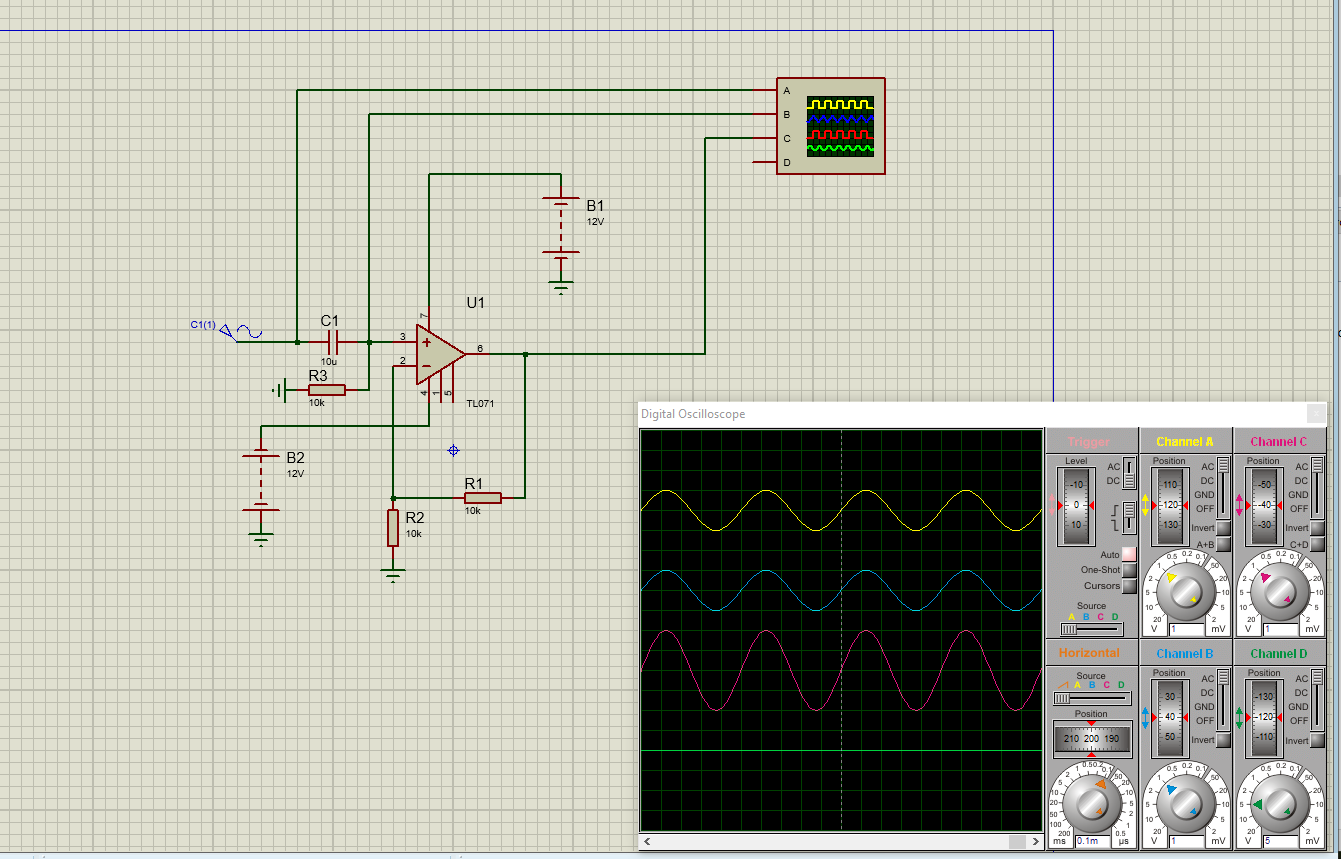Image resolution: width=1341 pixels, height=859 pixels.
Task: Toggle the Channel C C+D button
Action: [x=1317, y=545]
